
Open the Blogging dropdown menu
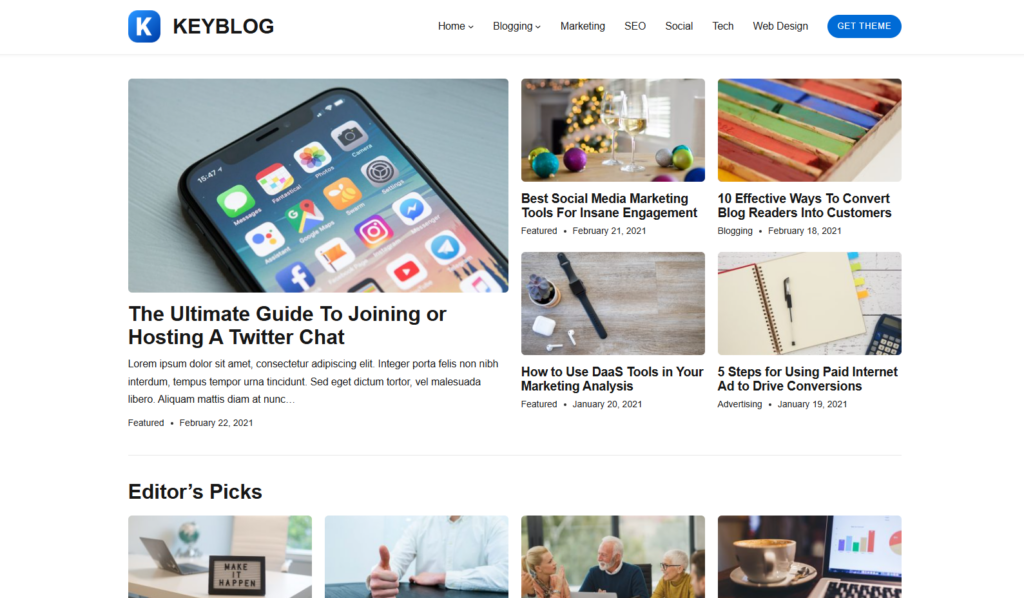tap(517, 26)
